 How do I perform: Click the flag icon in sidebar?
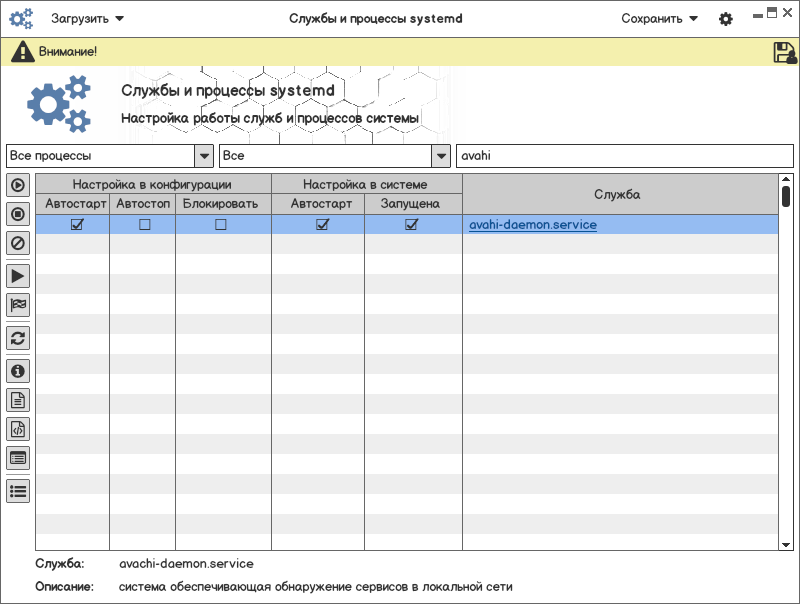[x=18, y=305]
